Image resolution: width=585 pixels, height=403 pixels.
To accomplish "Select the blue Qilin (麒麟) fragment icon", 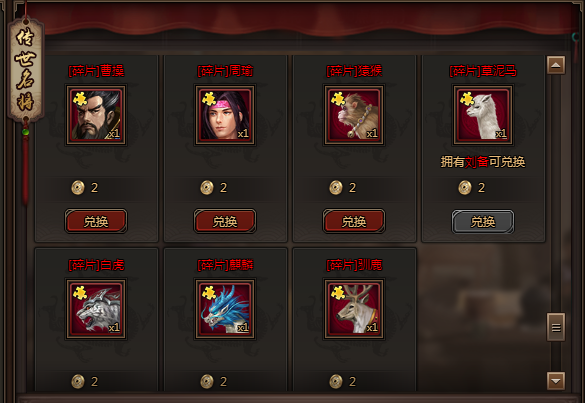I will [225, 309].
